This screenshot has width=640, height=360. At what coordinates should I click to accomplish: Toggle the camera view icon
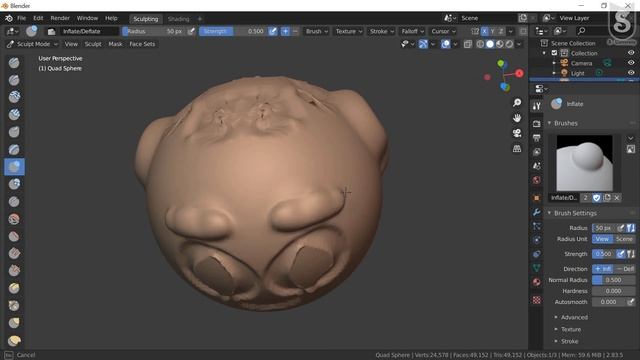coord(517,133)
